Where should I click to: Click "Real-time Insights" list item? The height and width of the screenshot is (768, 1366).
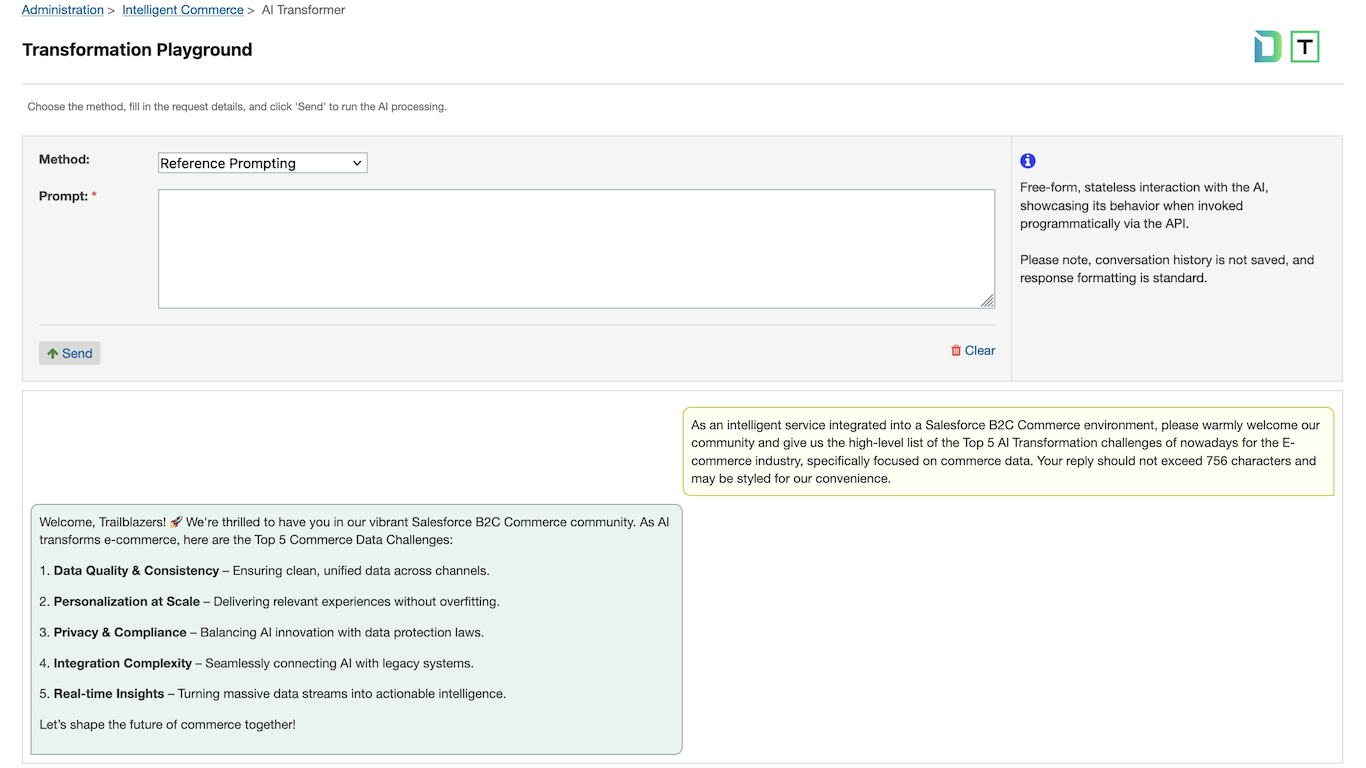coord(273,694)
